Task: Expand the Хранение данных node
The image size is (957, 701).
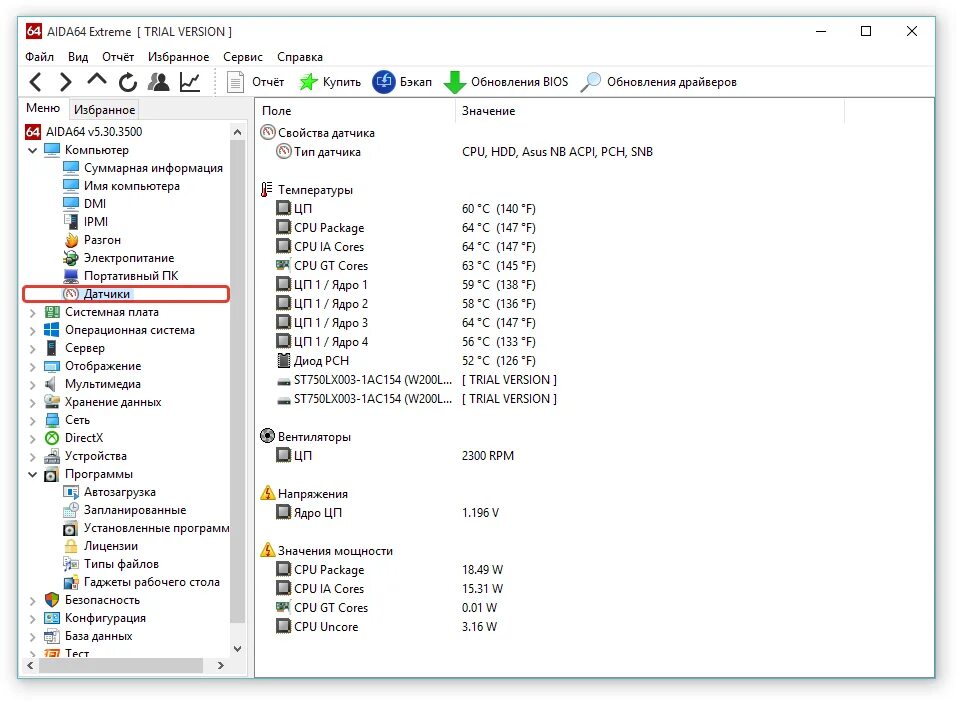Action: click(32, 403)
